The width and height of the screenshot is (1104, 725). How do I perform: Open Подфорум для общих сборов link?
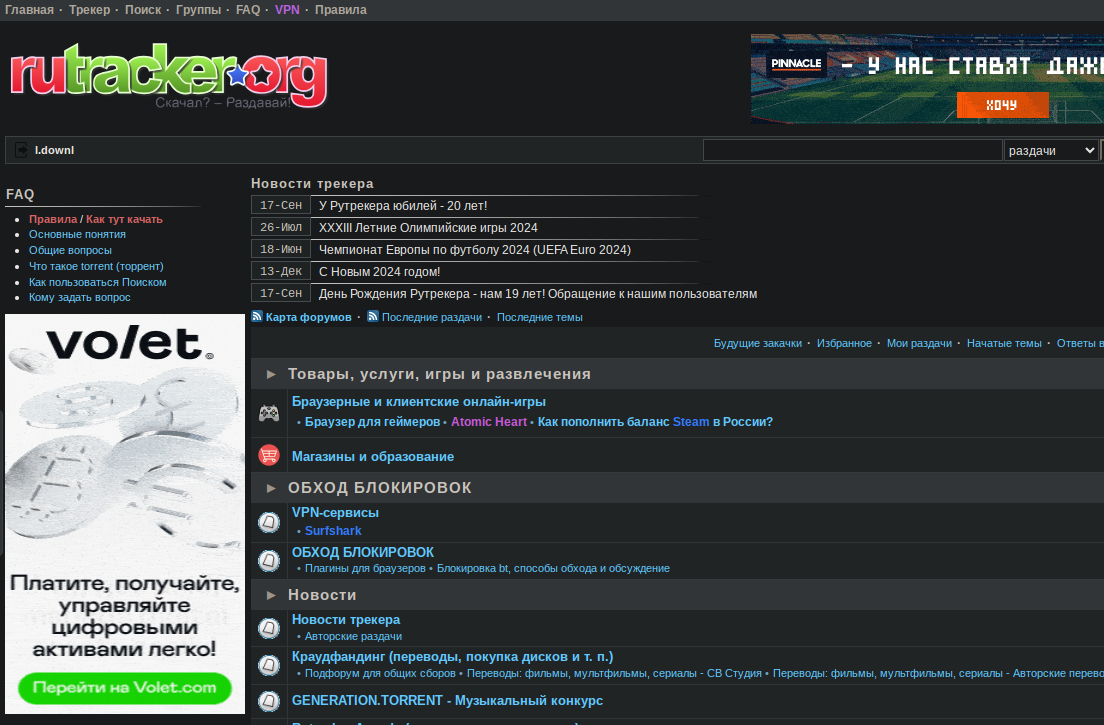(380, 674)
